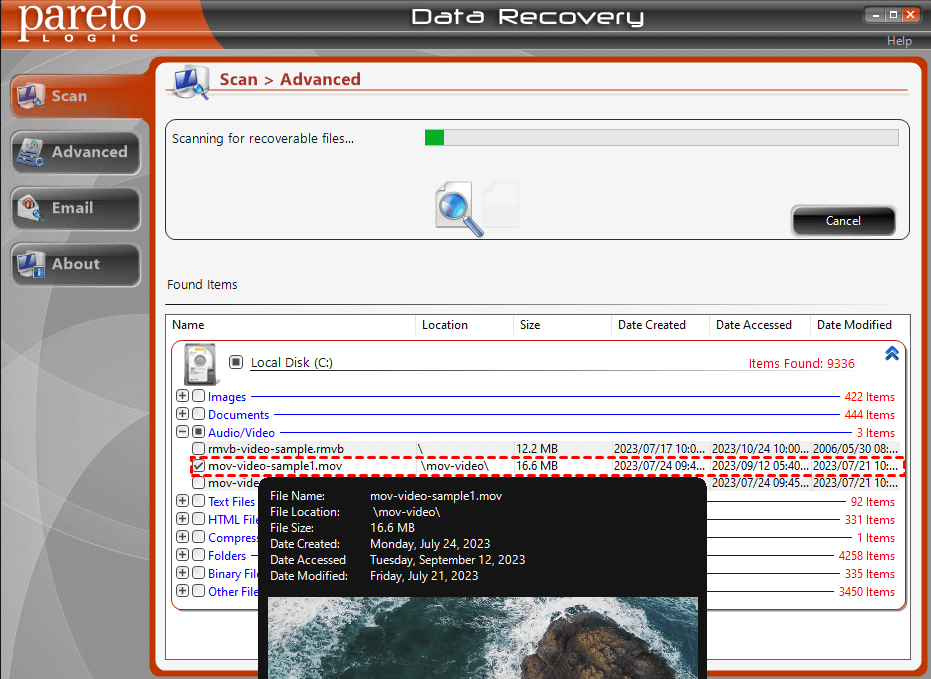The height and width of the screenshot is (679, 931).
Task: Click the magnifier scanning animation icon
Action: tap(459, 208)
